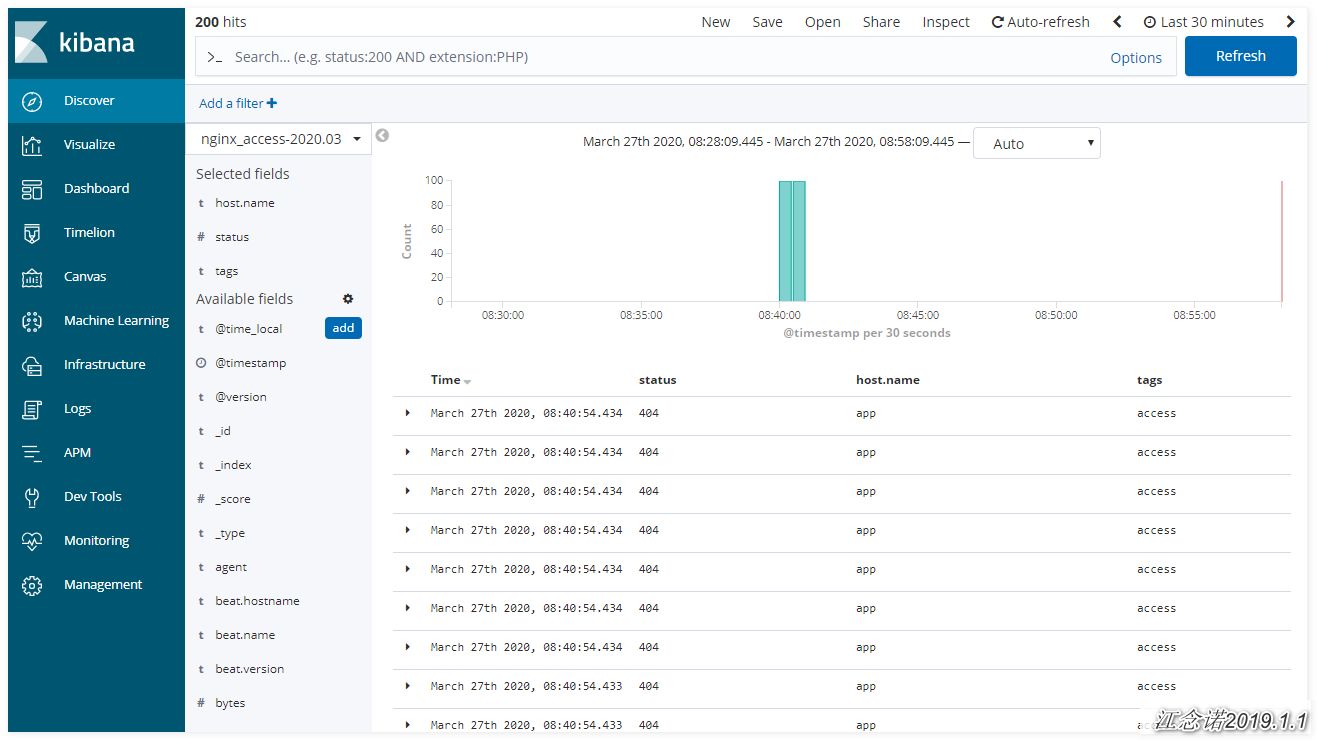
Task: Click Options link in search bar
Action: (x=1136, y=58)
